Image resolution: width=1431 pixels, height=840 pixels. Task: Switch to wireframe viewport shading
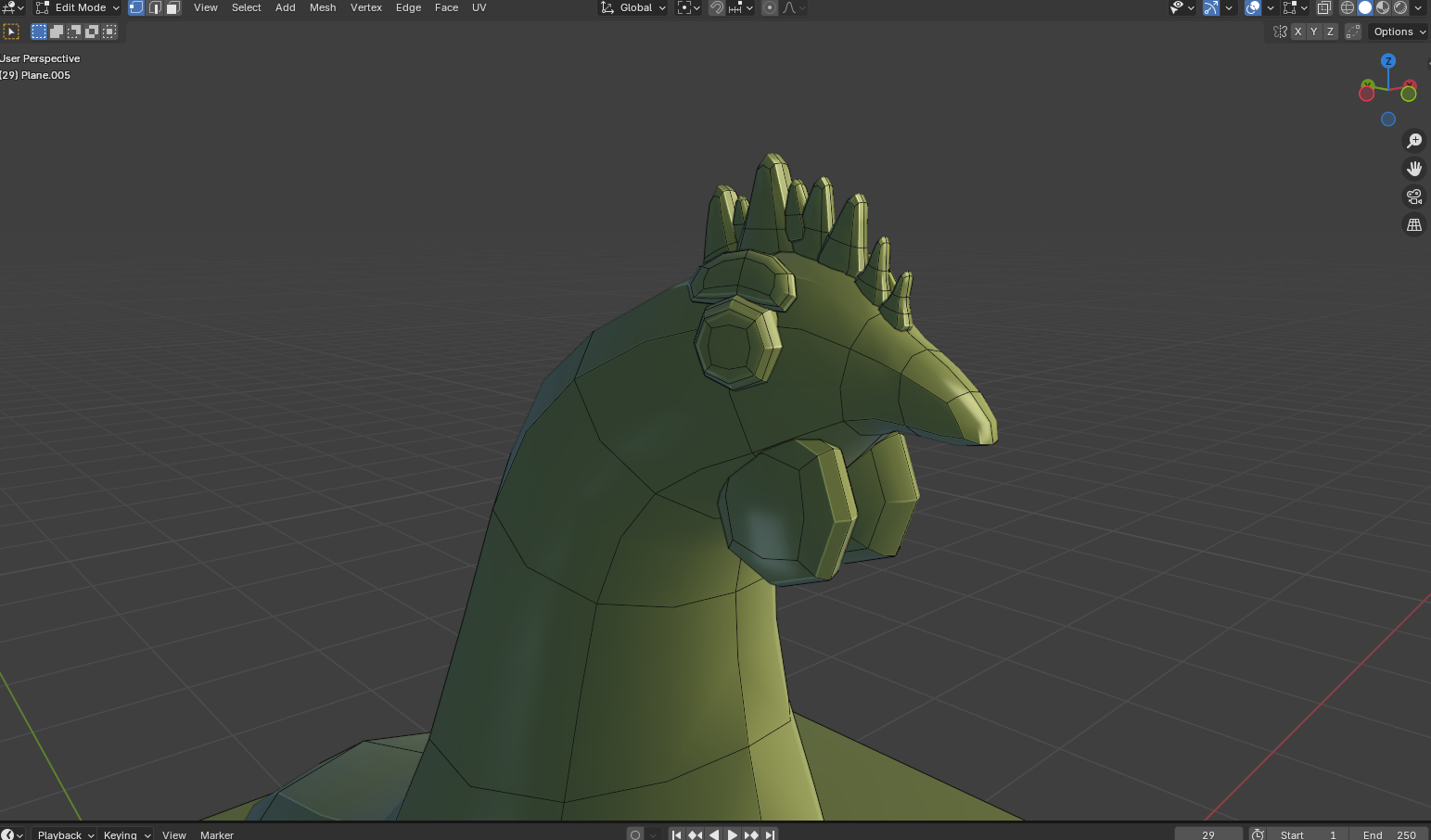point(1348,7)
